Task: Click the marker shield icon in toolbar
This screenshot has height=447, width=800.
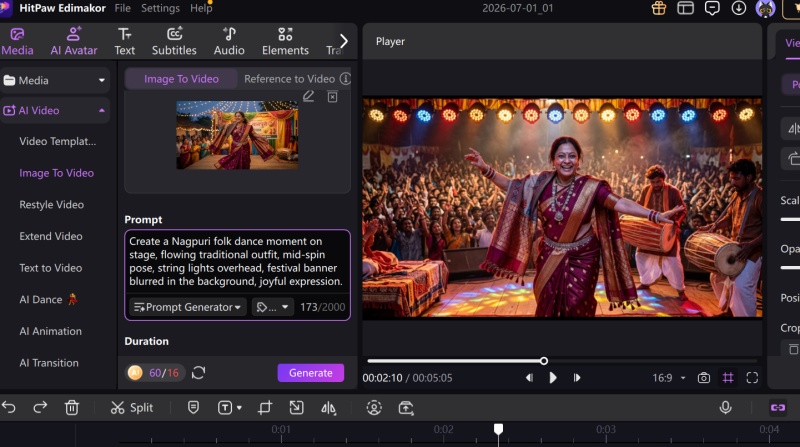Action: (193, 407)
